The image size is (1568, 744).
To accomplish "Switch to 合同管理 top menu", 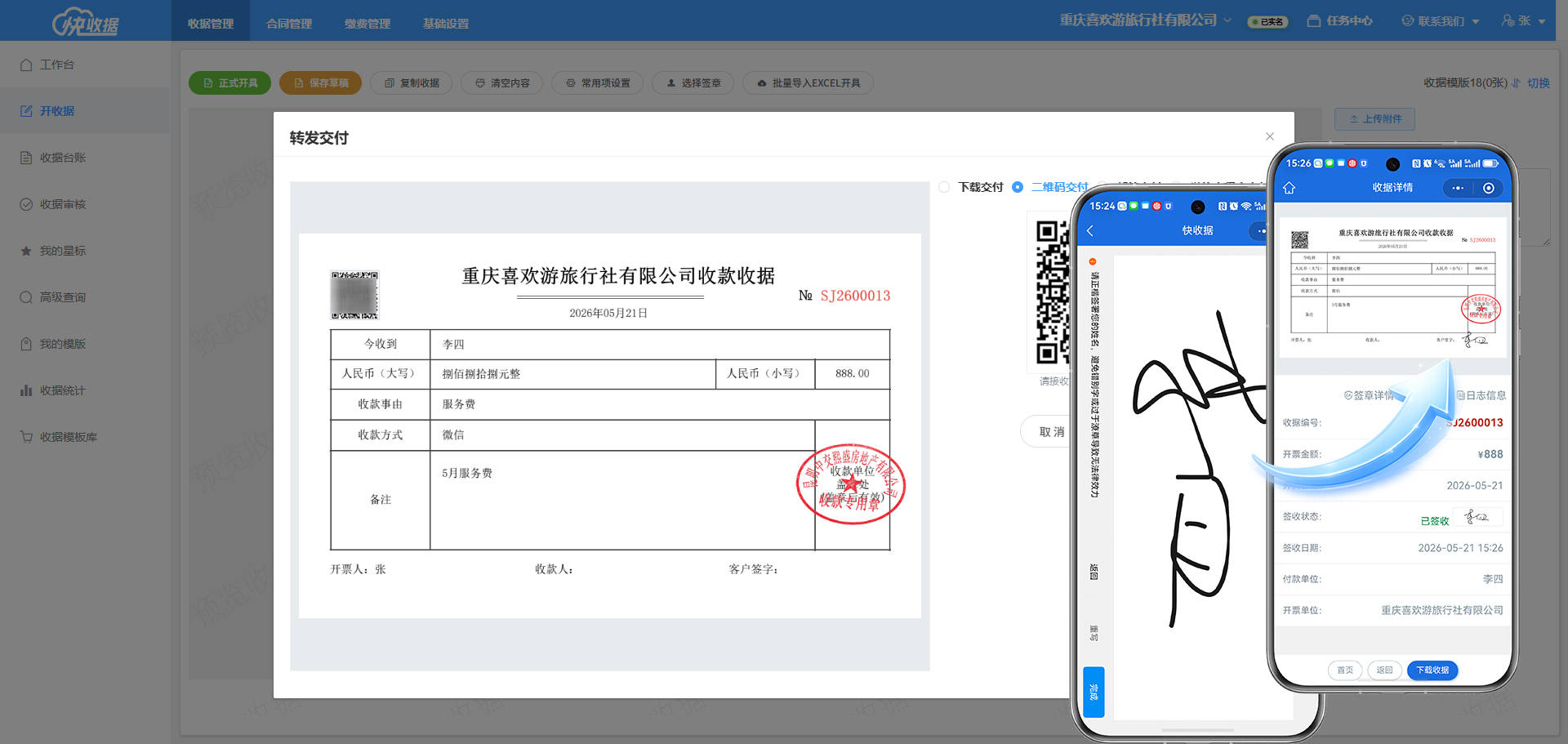I will [x=289, y=24].
